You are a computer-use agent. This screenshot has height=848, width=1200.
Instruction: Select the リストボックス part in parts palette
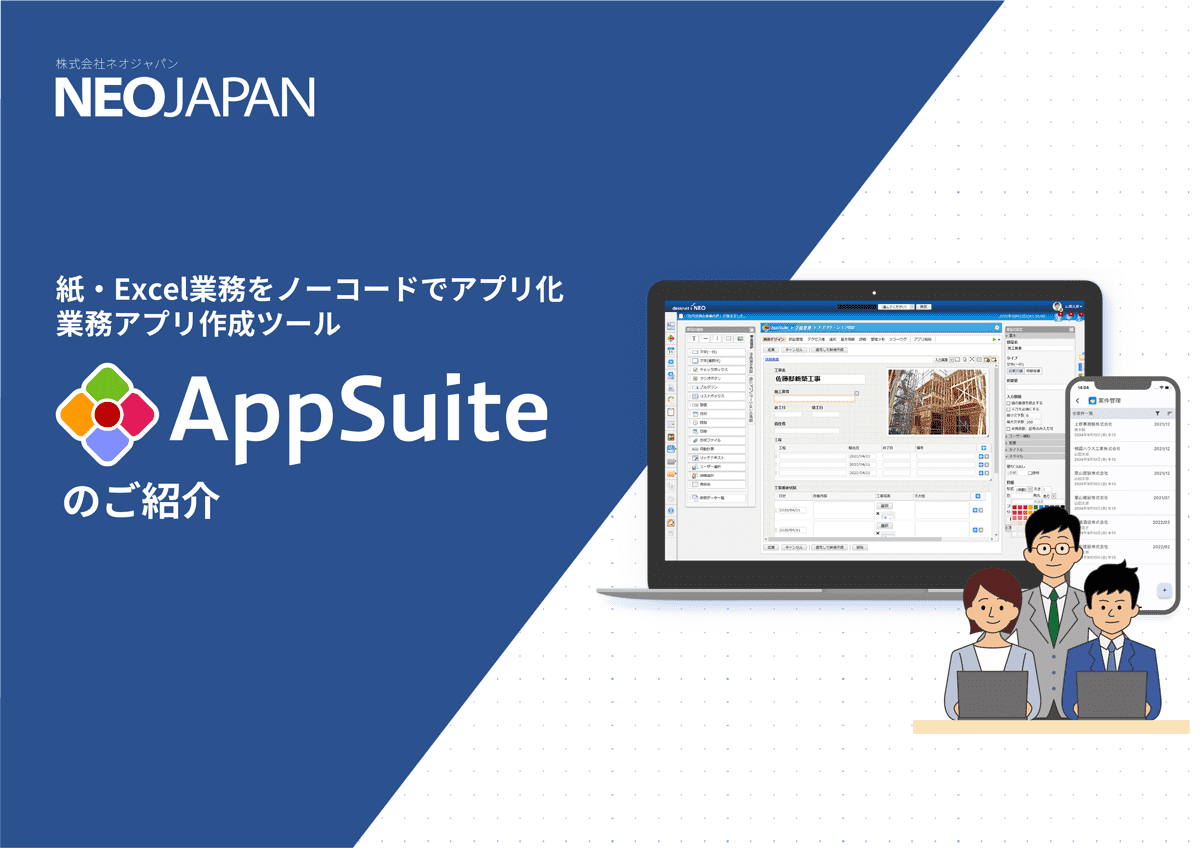point(717,396)
